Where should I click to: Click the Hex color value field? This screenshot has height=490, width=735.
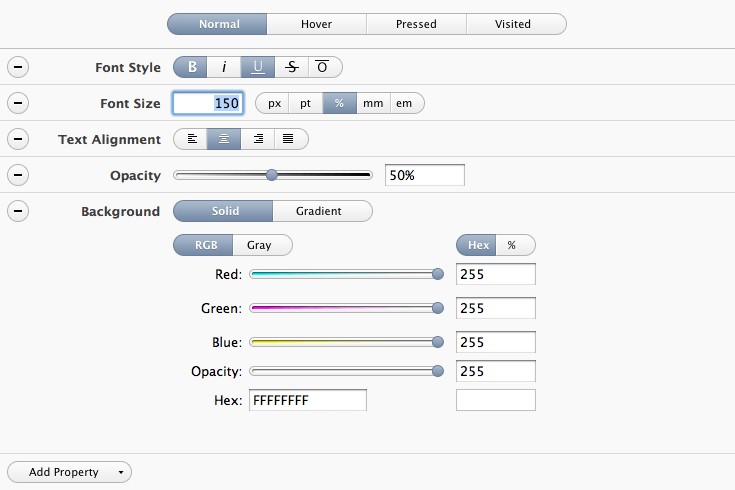click(307, 400)
